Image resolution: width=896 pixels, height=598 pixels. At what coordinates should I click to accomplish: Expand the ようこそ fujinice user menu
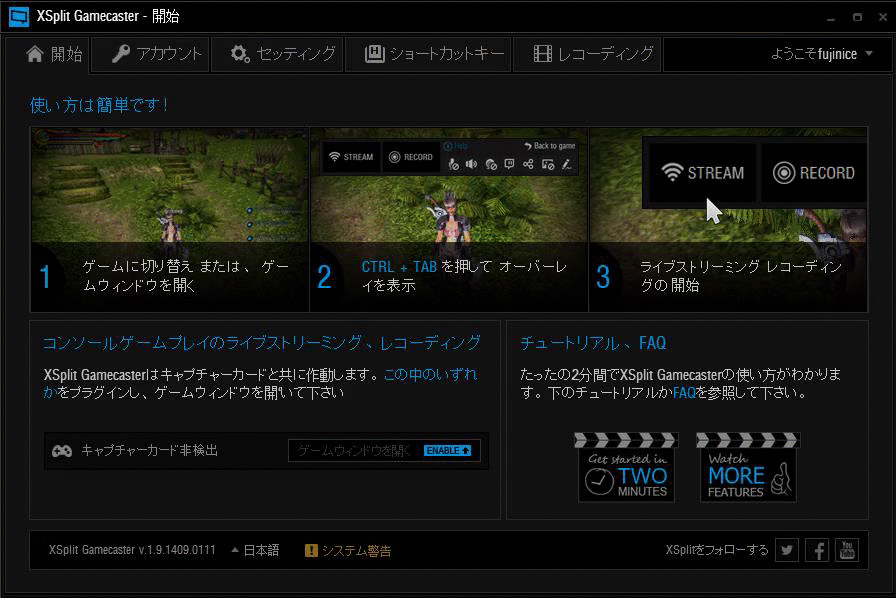(821, 54)
